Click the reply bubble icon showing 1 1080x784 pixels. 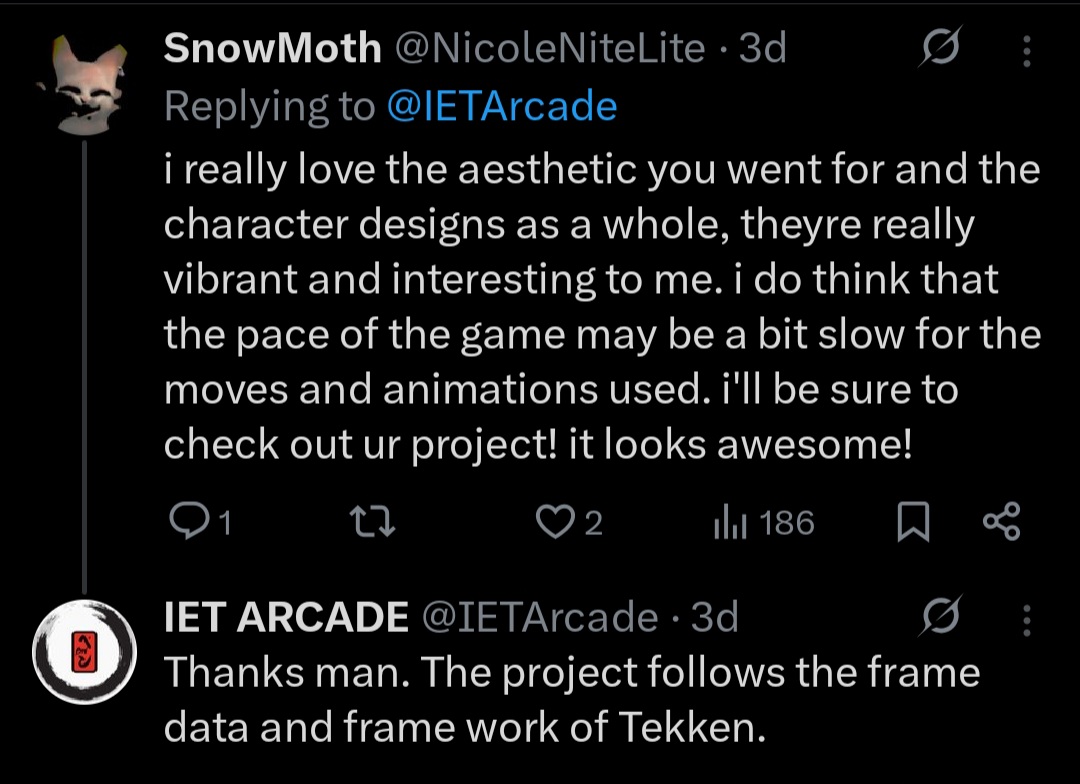[187, 523]
